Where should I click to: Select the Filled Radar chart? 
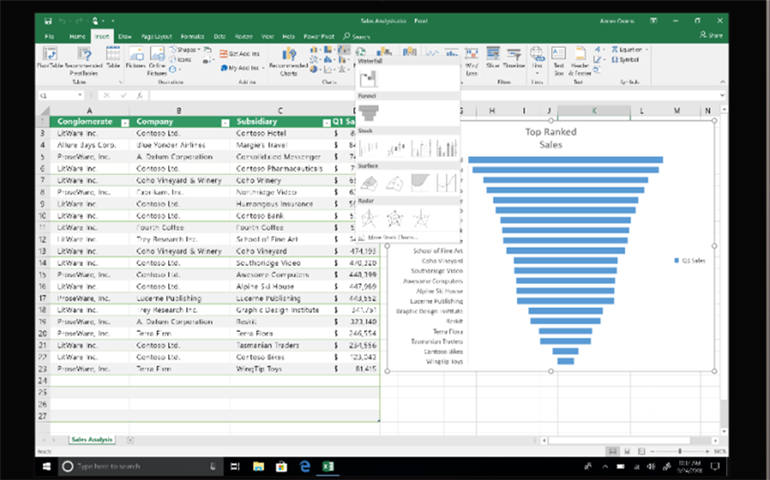tap(420, 218)
